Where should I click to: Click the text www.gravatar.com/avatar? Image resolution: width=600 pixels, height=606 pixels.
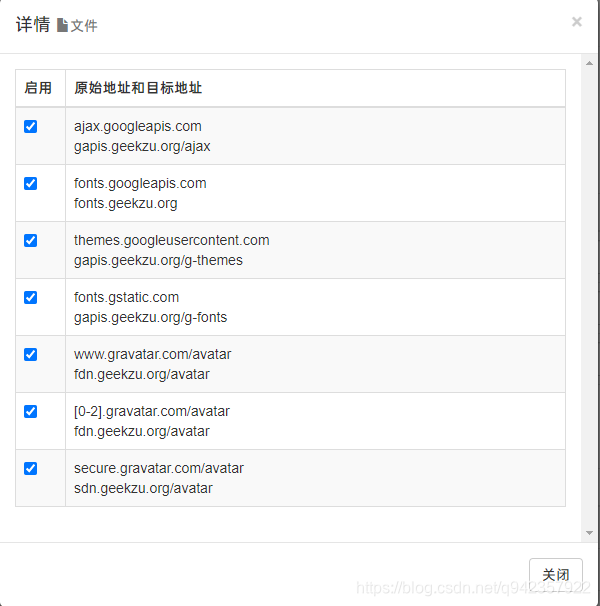tap(152, 354)
